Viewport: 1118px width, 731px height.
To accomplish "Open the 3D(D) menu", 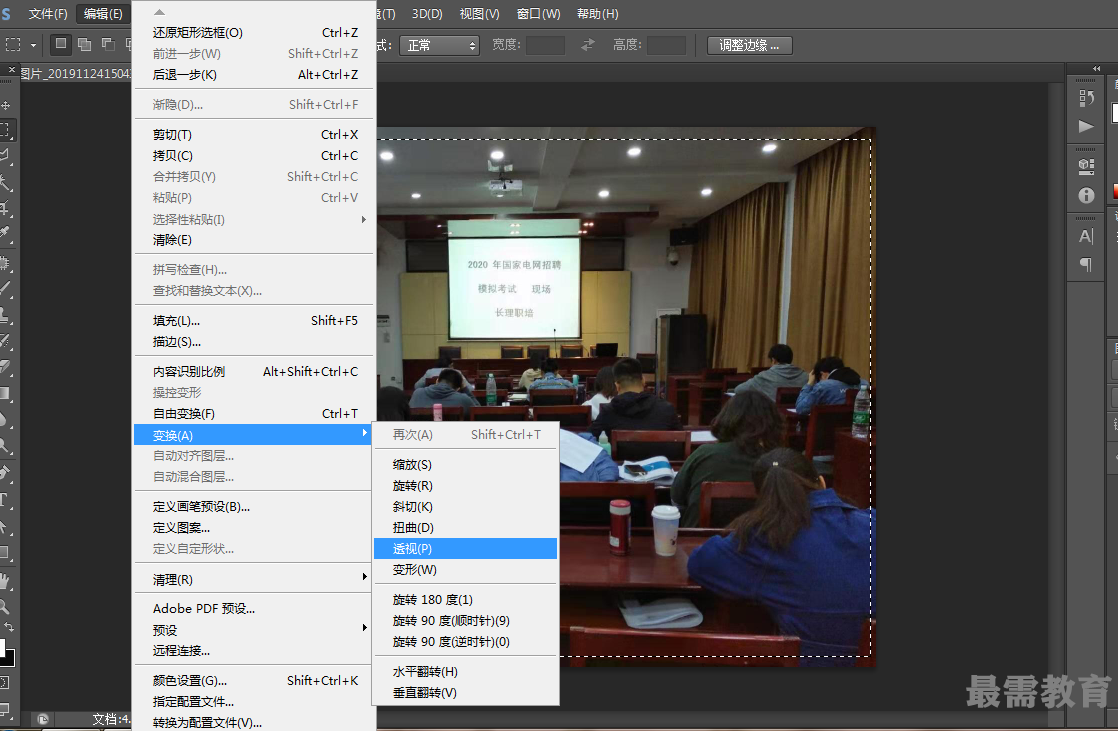I will [427, 14].
